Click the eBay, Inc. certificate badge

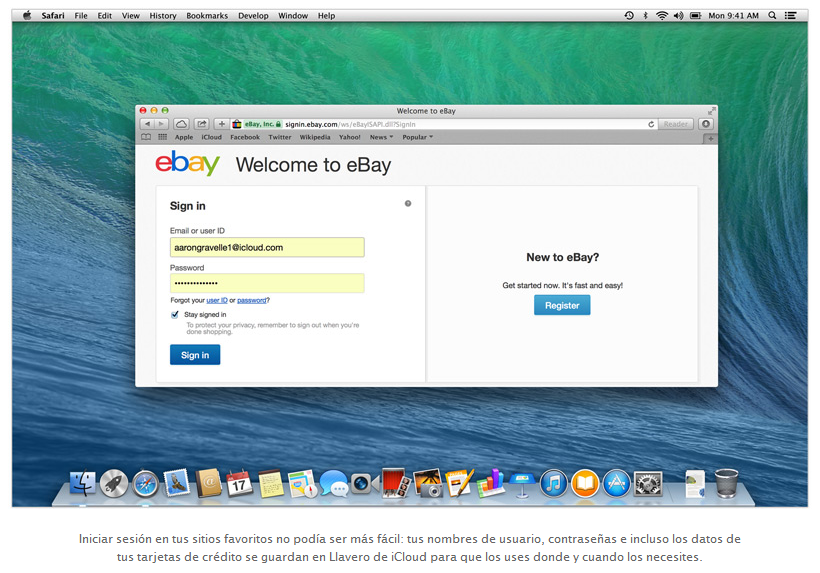tap(263, 124)
